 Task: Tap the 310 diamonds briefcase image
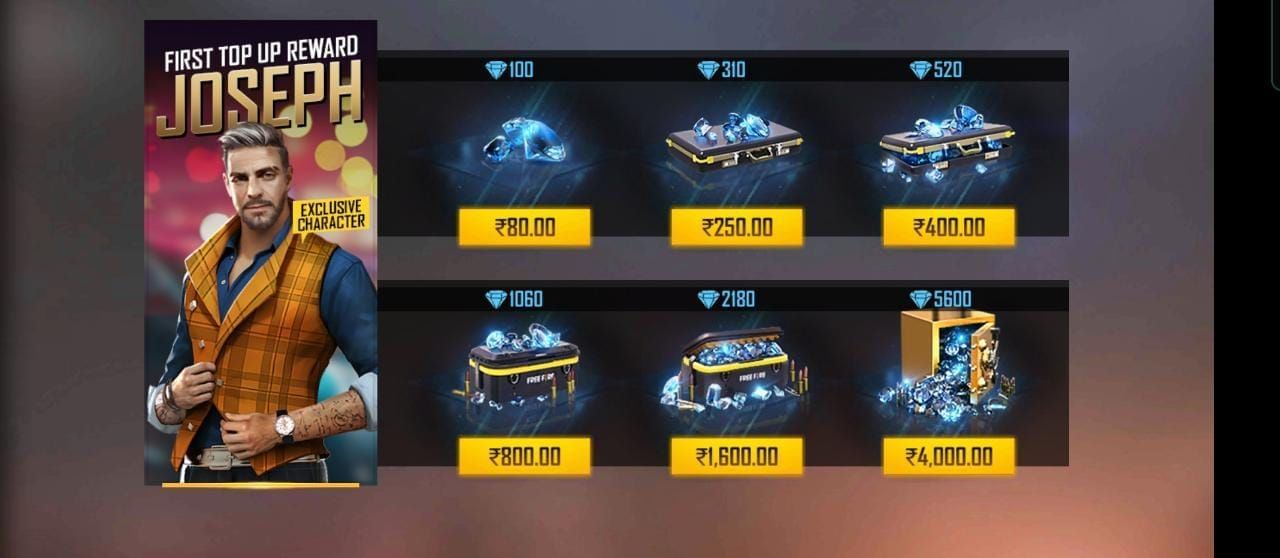coord(735,142)
